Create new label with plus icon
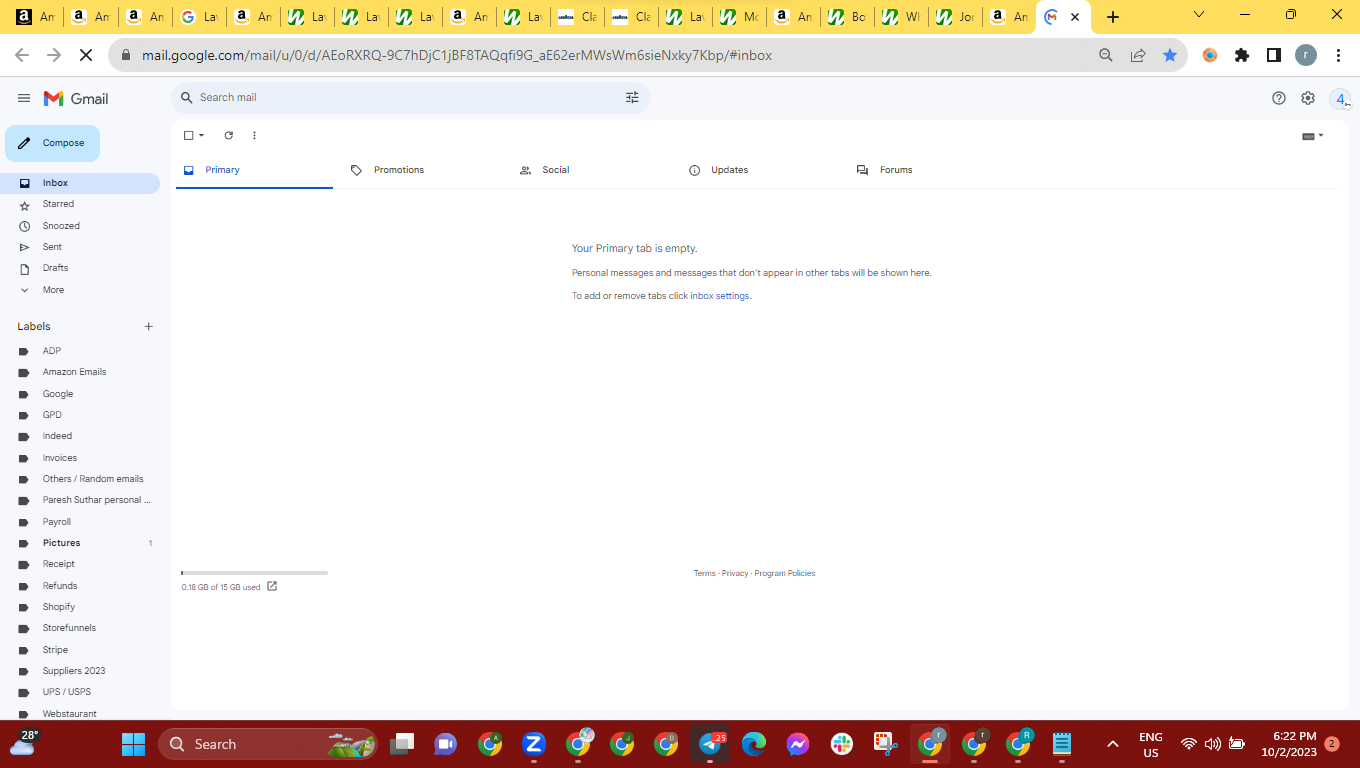 pyautogui.click(x=149, y=326)
